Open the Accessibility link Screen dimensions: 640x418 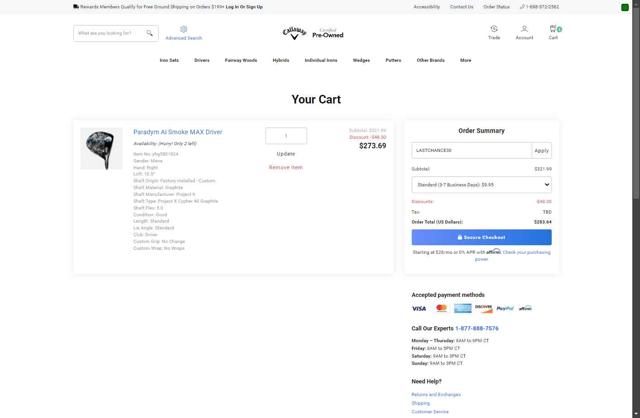427,7
